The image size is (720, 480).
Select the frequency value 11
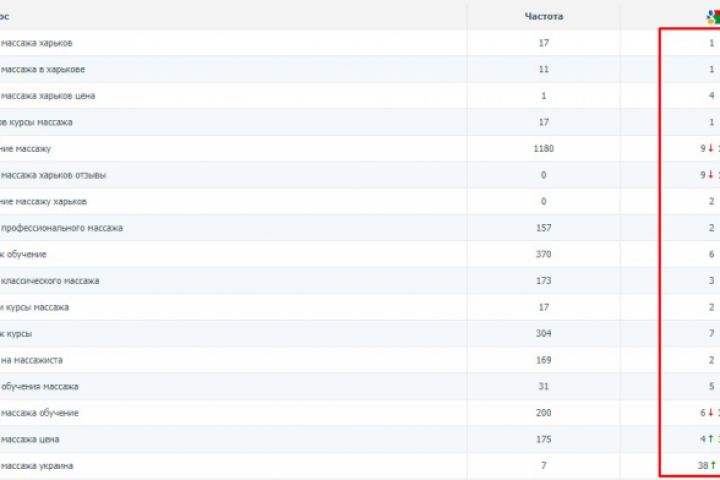544,69
